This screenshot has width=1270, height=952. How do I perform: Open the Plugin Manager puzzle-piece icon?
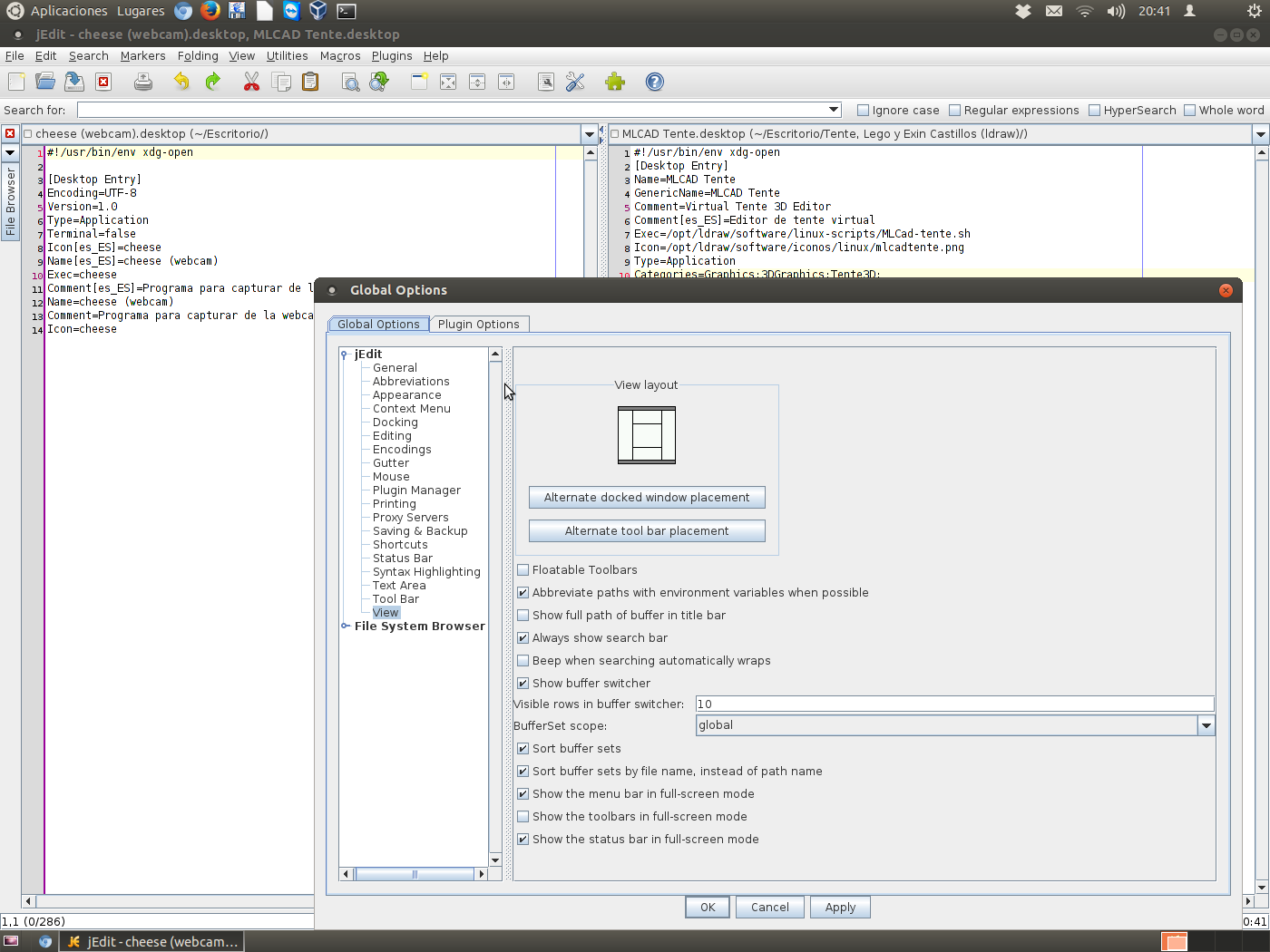pyautogui.click(x=615, y=82)
